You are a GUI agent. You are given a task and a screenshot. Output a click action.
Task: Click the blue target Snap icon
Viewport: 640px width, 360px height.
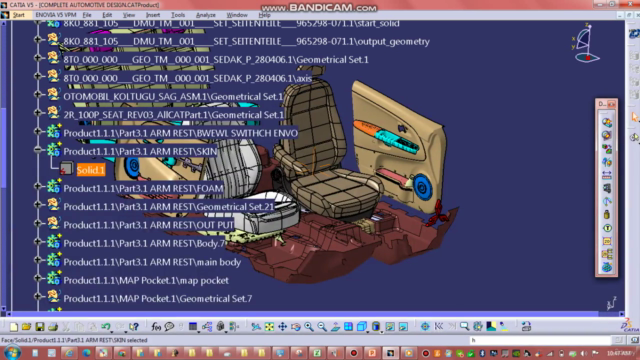(x=425, y=327)
